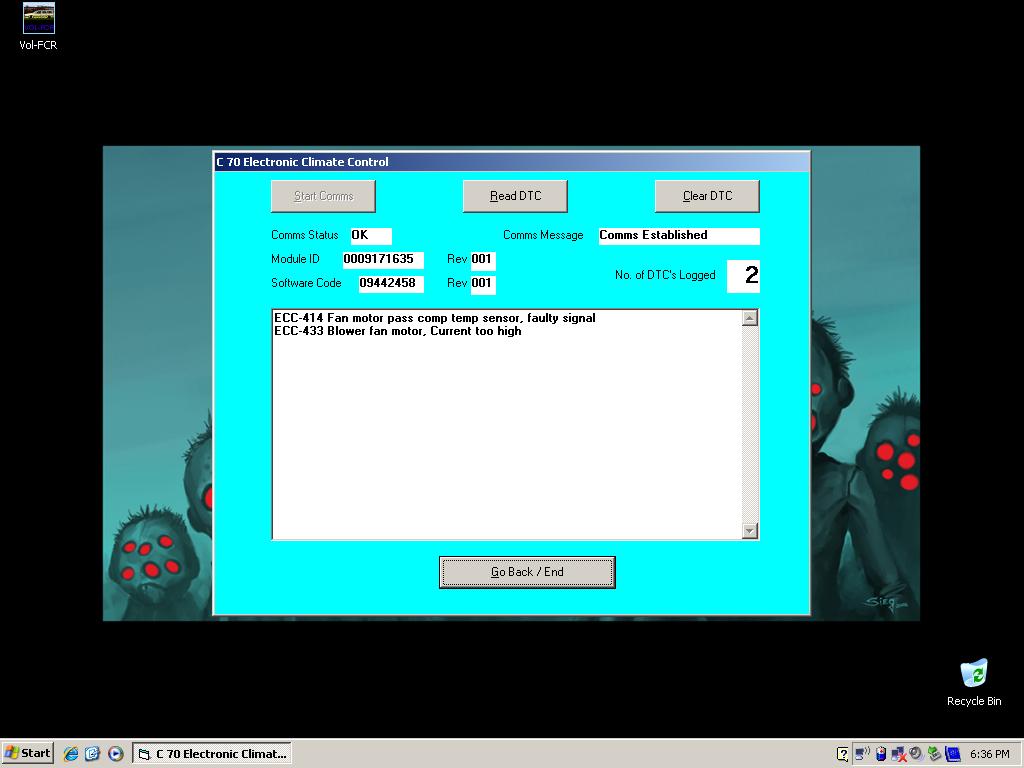Click the Go Back / End button
1024x768 pixels.
coord(527,572)
